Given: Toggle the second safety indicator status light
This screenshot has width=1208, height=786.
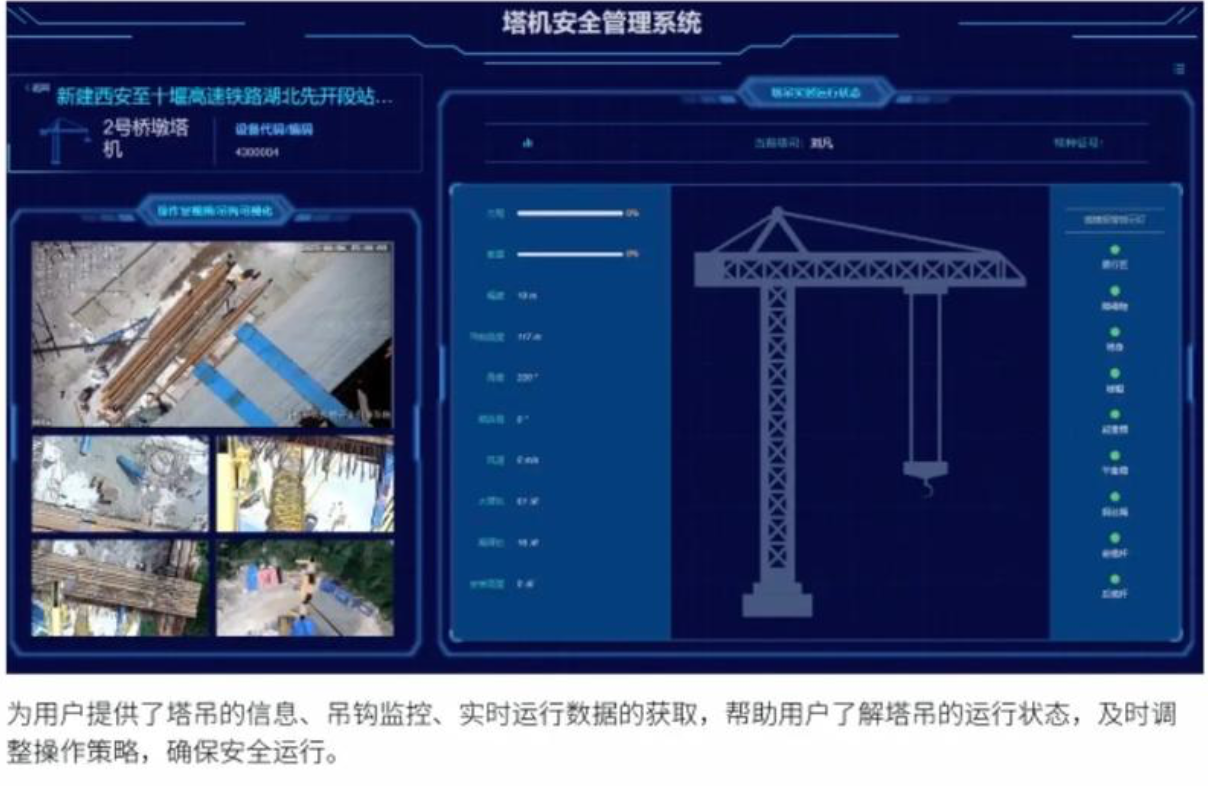Looking at the screenshot, I should coord(1114,290).
